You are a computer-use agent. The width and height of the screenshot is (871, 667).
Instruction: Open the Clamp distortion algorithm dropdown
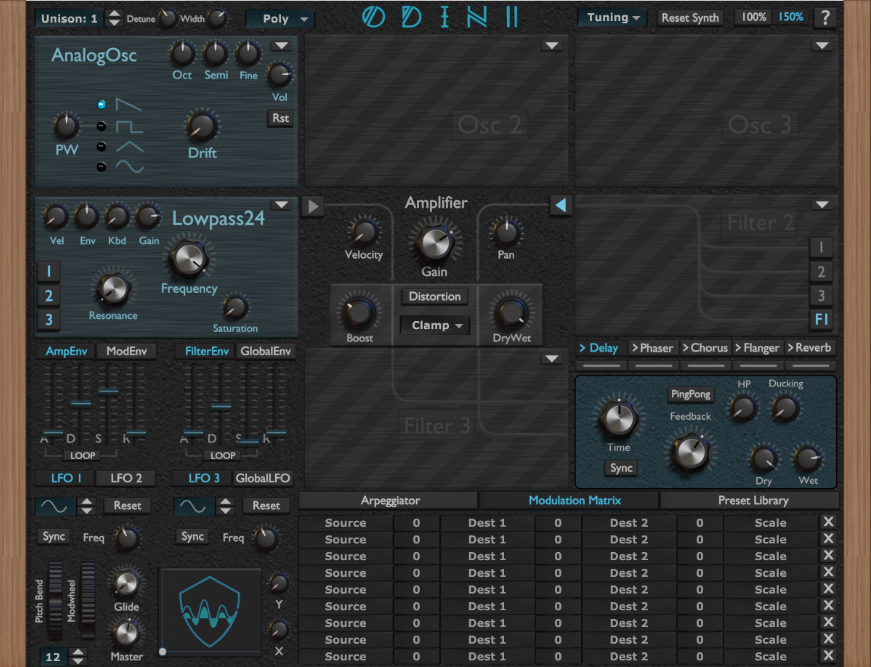434,325
